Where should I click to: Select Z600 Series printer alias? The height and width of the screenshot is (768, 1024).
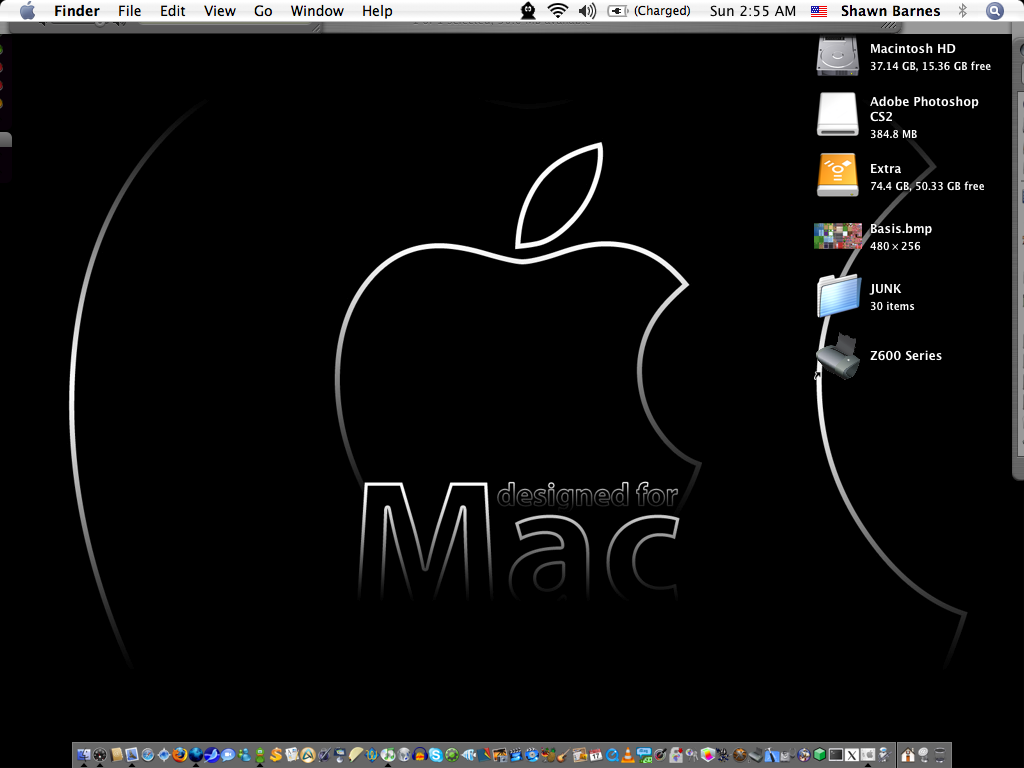pyautogui.click(x=837, y=357)
